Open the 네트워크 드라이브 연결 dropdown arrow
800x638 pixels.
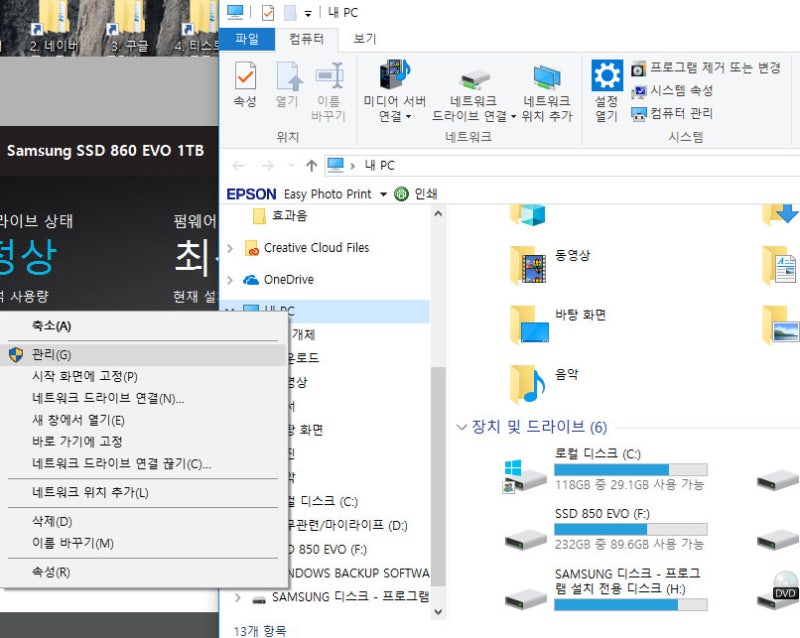click(513, 117)
